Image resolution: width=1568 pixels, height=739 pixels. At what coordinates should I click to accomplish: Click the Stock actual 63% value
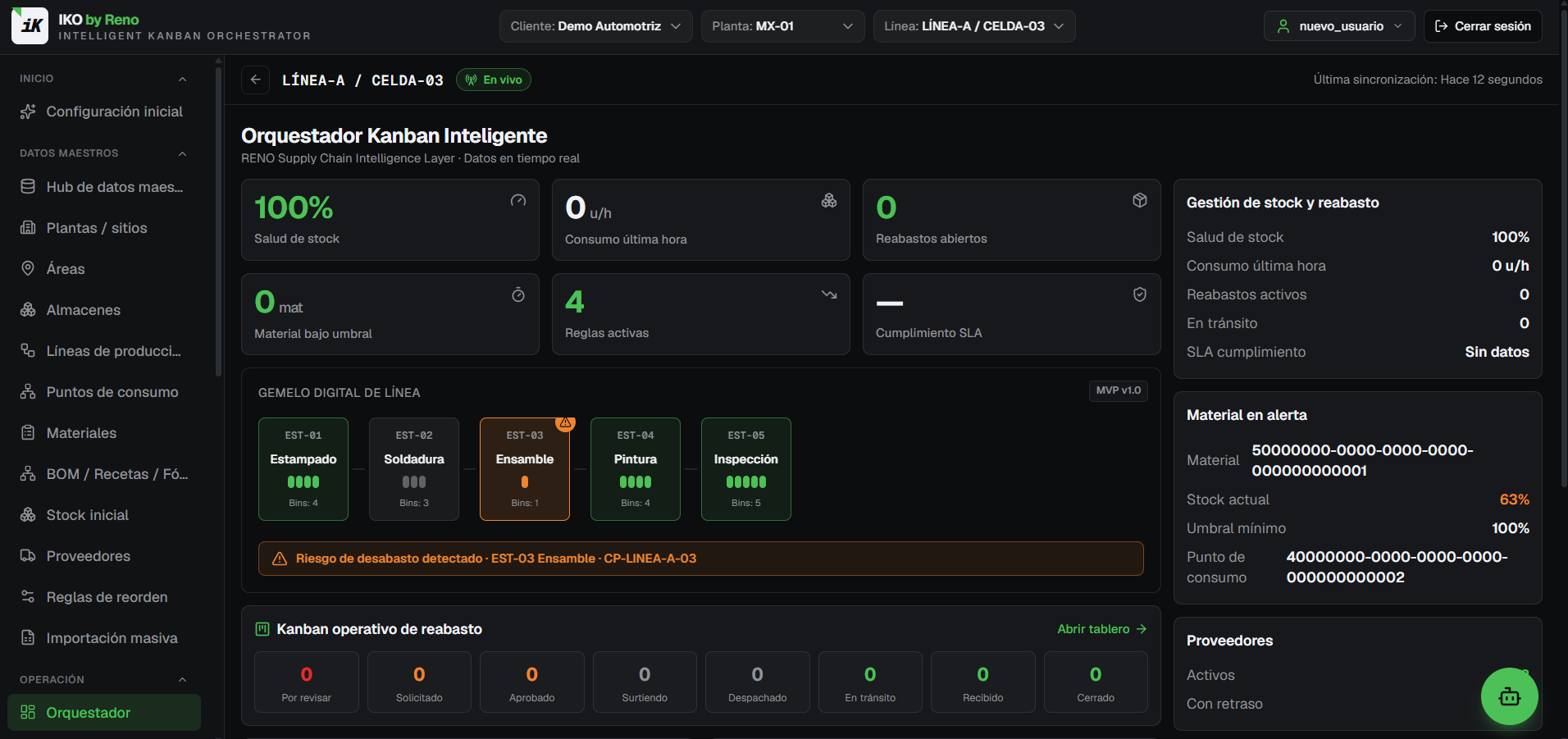[x=1514, y=500]
